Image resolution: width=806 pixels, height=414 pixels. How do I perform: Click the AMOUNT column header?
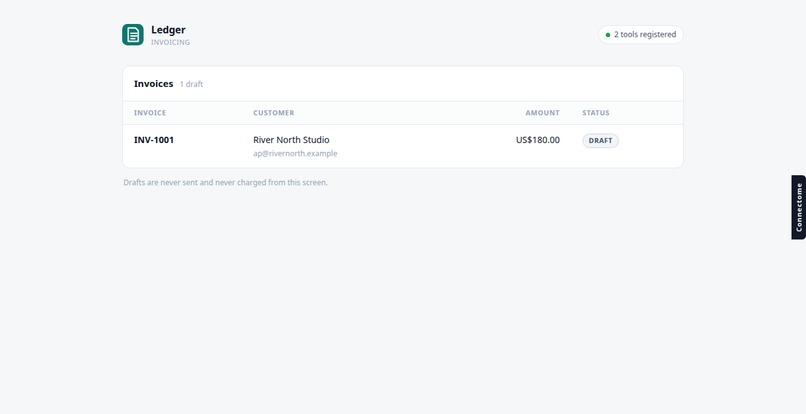542,113
